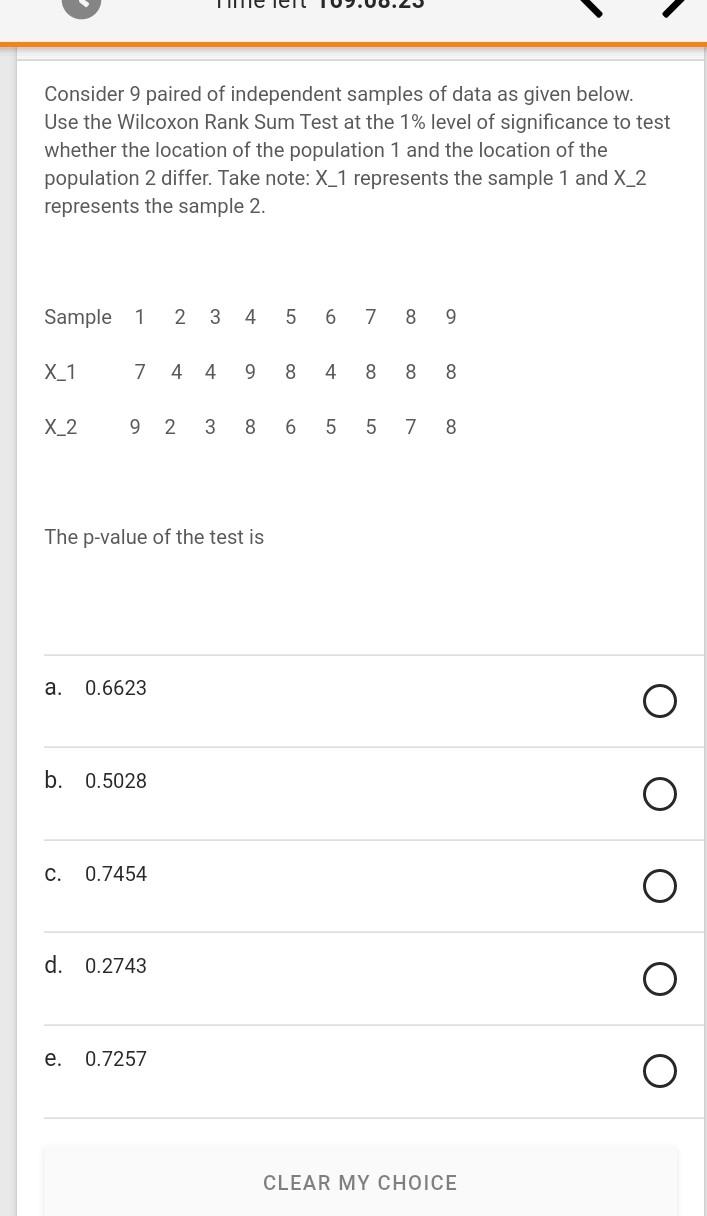Click the label text for option b

coord(115,781)
